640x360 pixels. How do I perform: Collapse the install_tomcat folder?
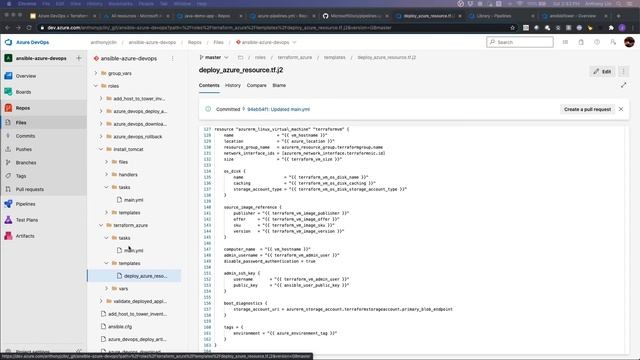[x=101, y=149]
